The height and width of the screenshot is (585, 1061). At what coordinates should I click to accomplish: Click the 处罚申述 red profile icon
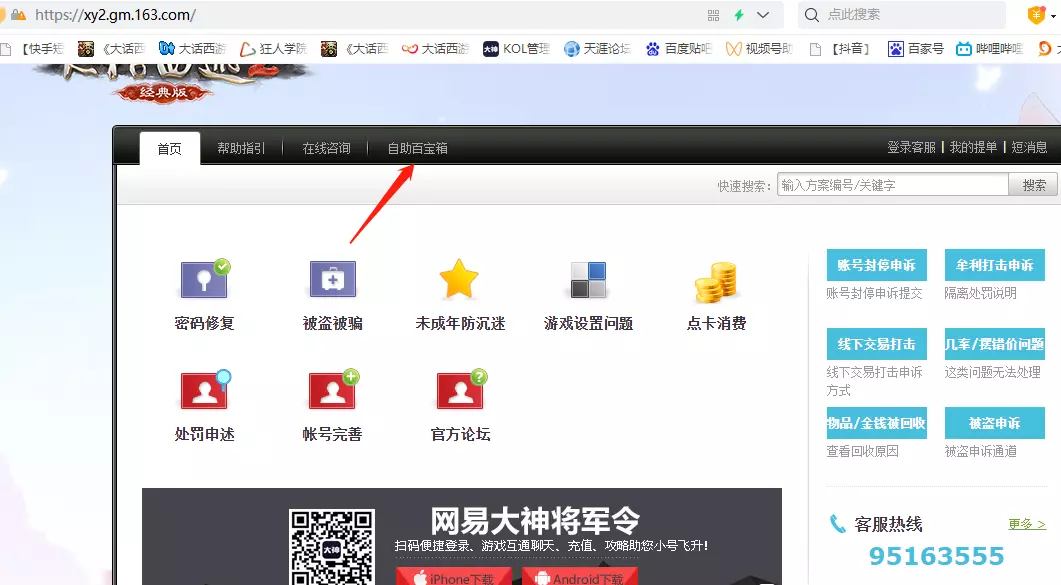tap(204, 391)
